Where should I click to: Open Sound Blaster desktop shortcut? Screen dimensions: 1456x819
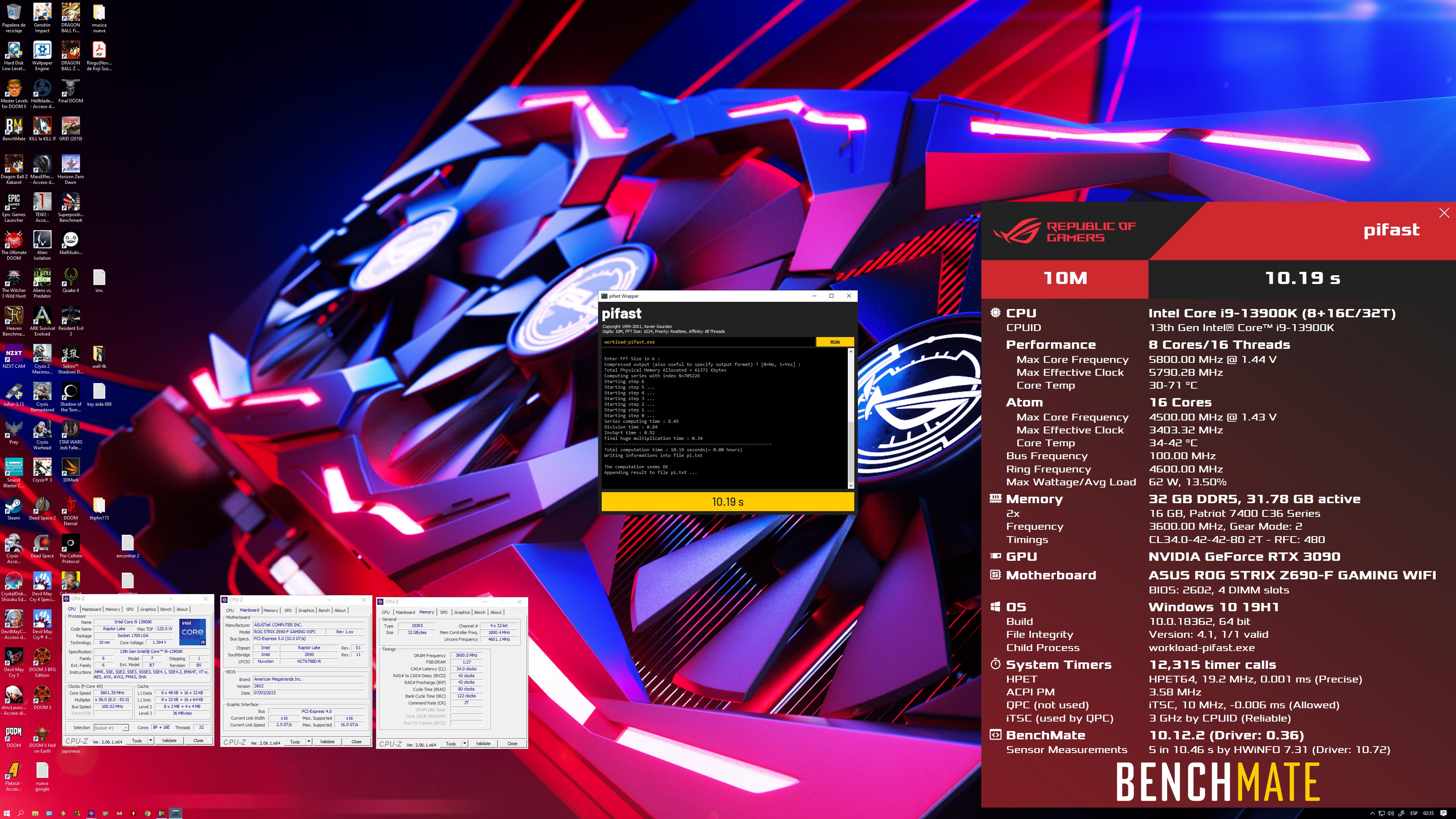(14, 473)
